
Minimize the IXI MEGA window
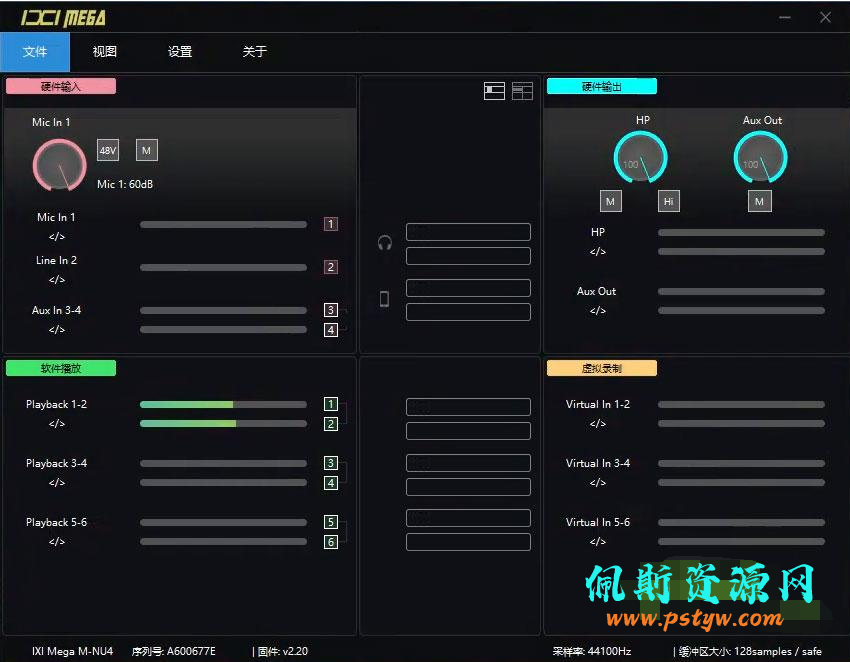coord(785,18)
